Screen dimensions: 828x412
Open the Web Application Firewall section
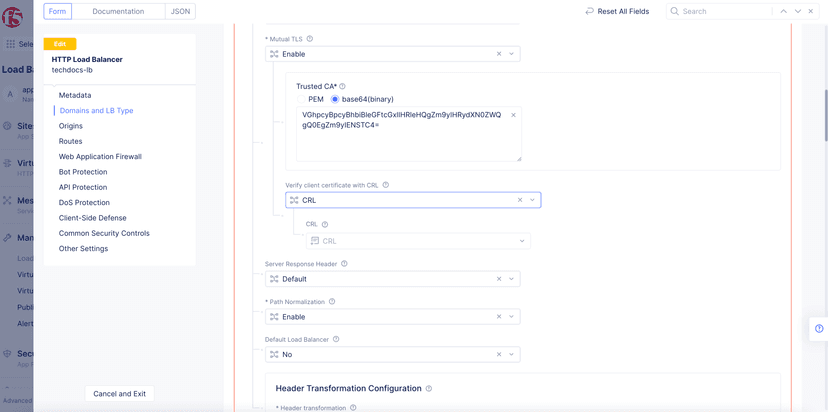100,157
